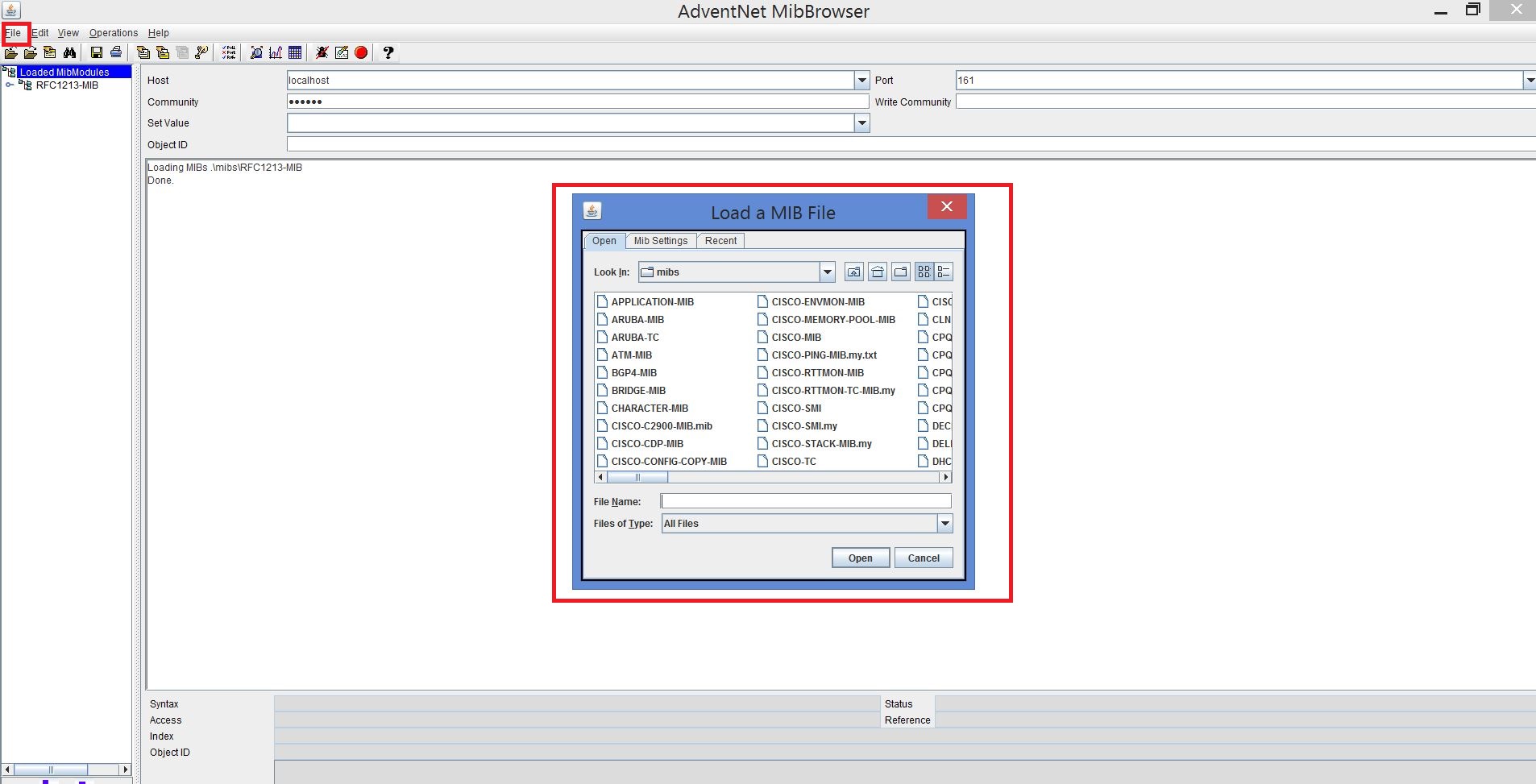Open the Operations menu
Screen dimensions: 1536x784
point(114,33)
